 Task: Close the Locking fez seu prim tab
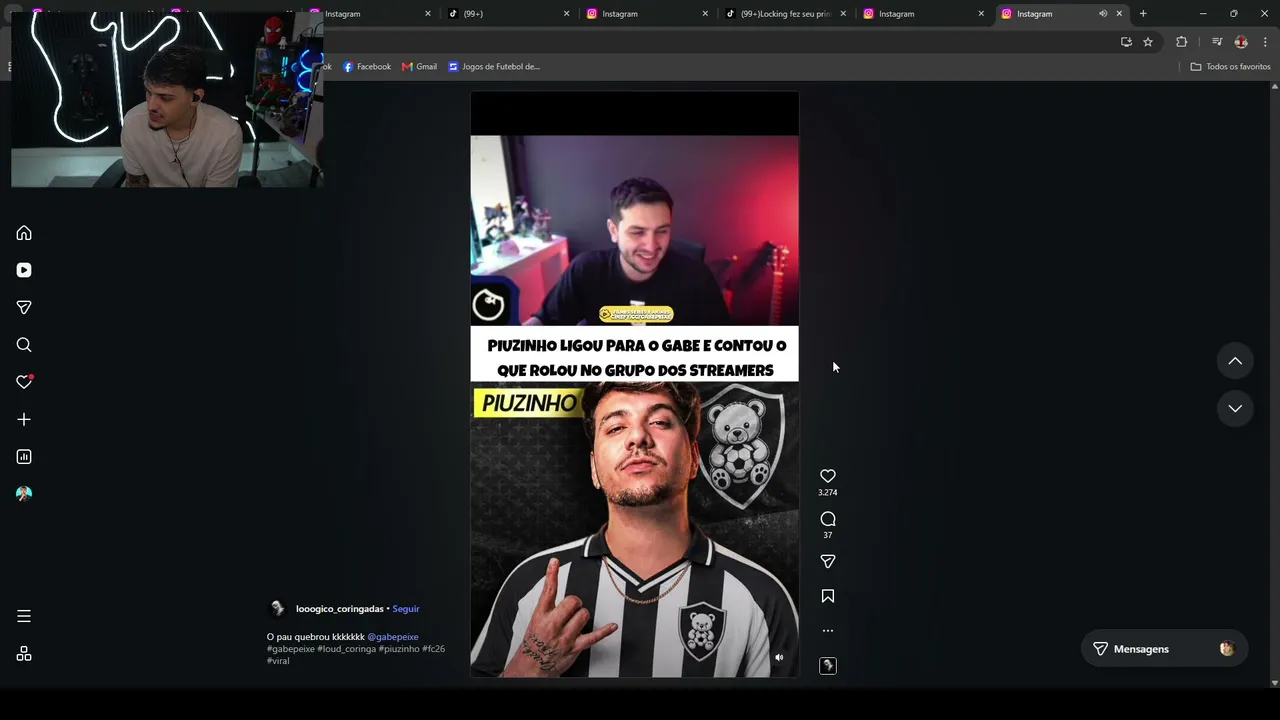click(x=843, y=14)
